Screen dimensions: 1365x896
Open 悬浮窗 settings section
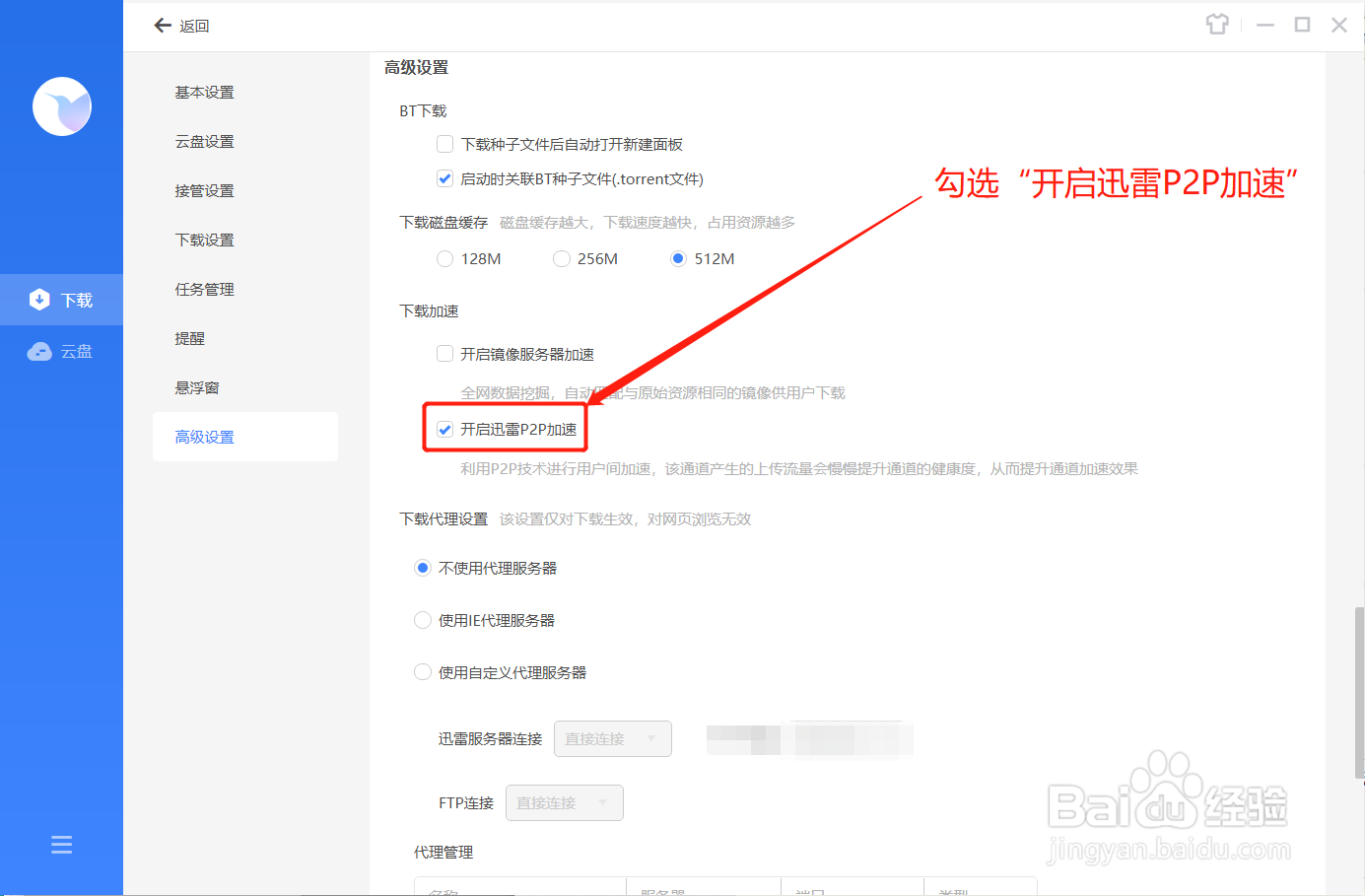[x=197, y=387]
